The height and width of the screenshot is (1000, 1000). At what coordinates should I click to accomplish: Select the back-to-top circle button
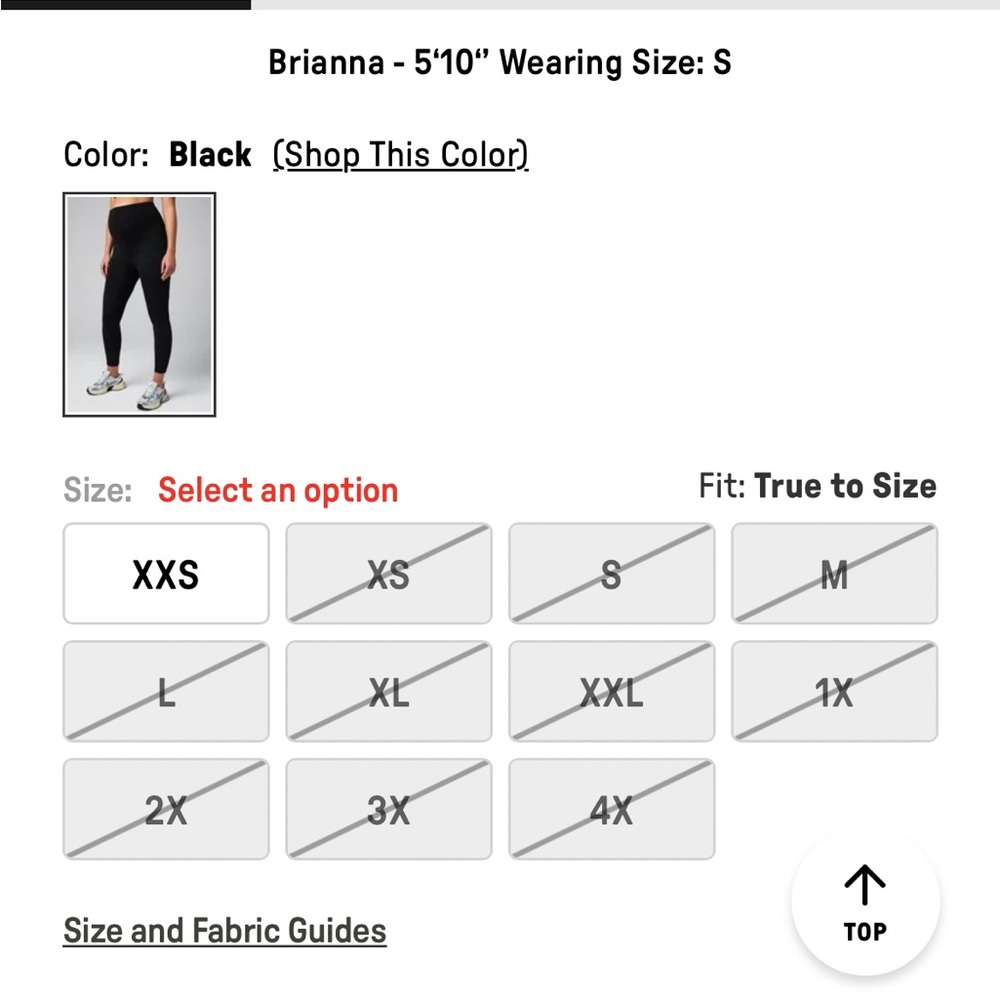tap(864, 901)
